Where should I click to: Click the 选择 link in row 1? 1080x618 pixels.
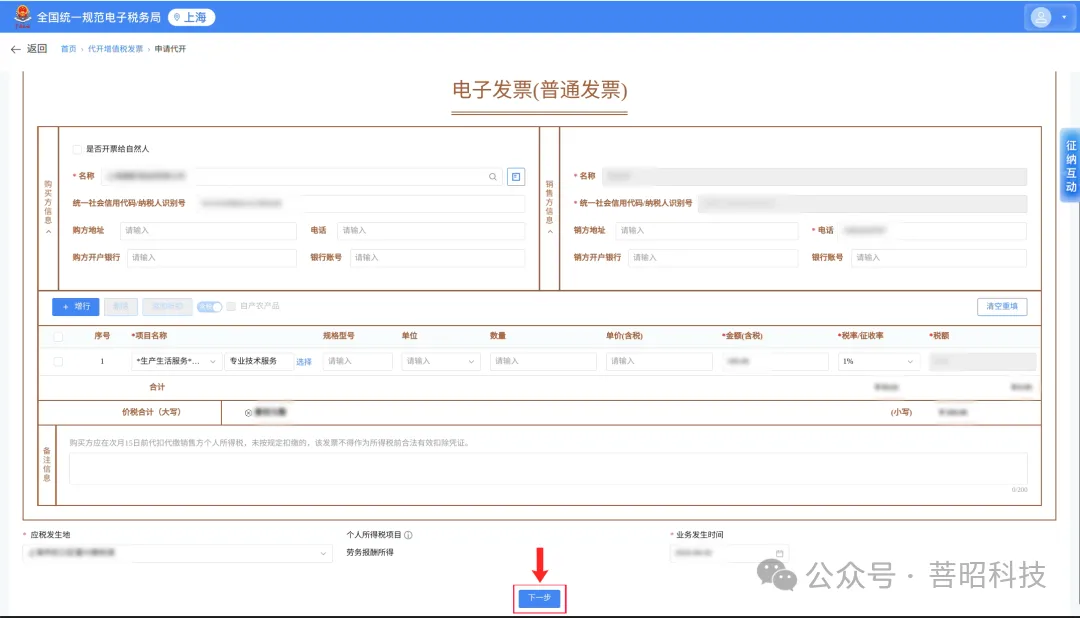304,362
